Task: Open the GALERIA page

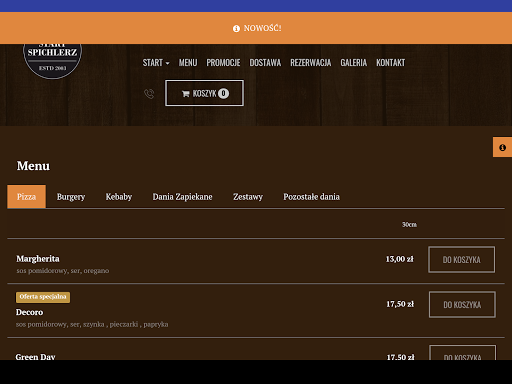Action: (x=354, y=63)
